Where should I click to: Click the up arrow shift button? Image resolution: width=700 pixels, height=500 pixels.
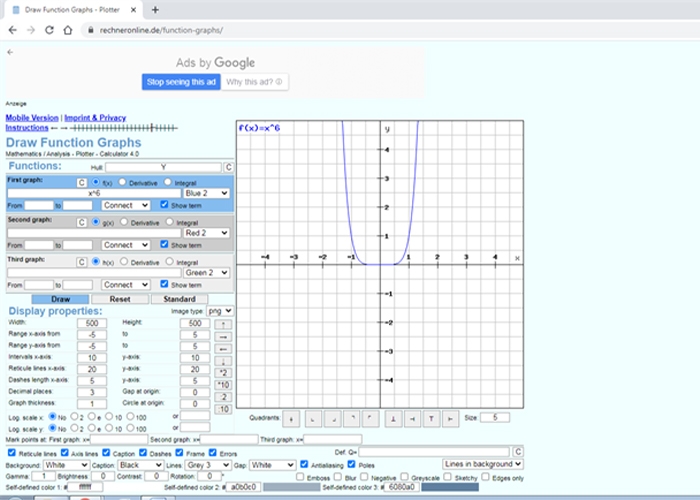point(223,325)
